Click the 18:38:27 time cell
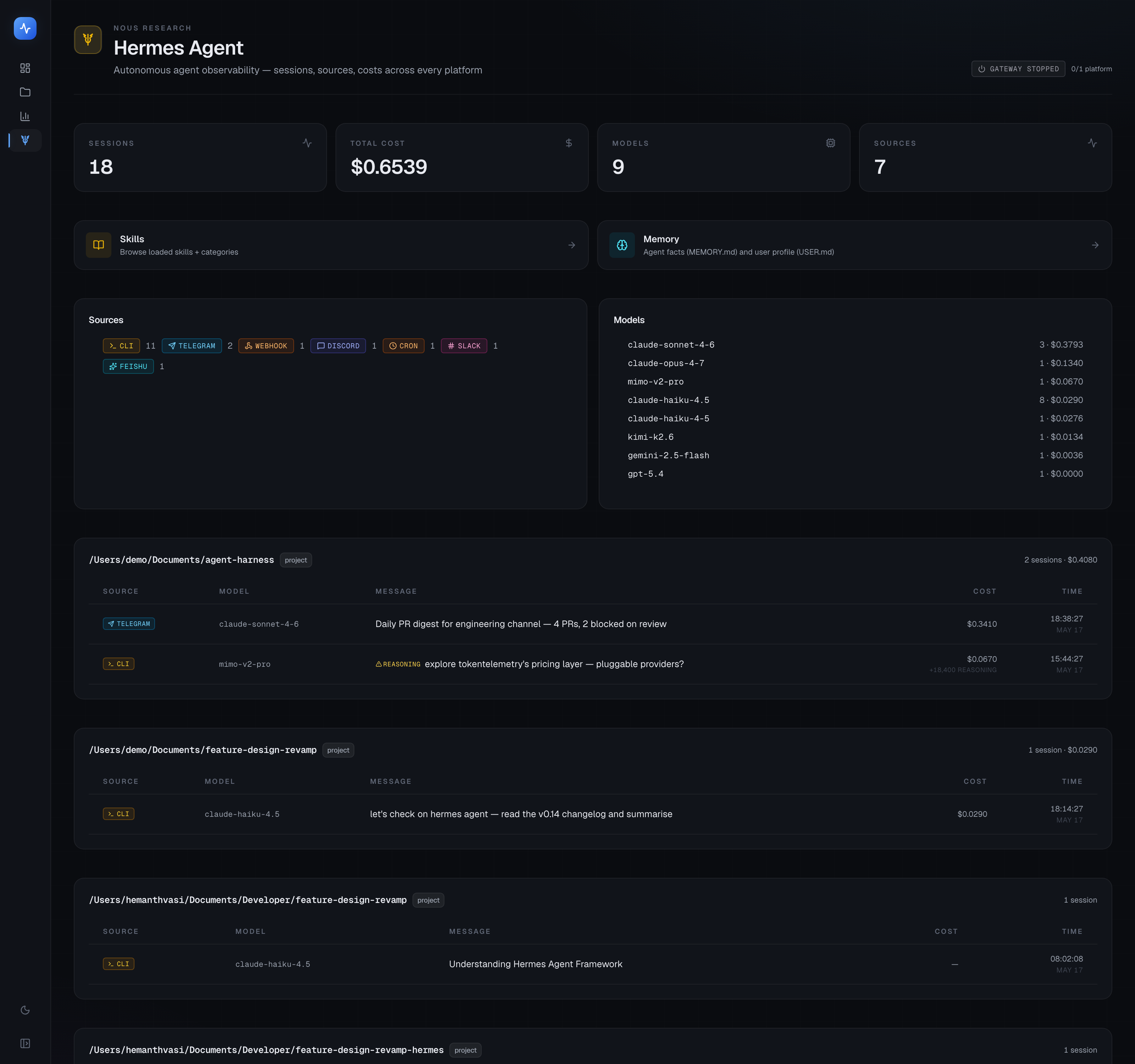The width and height of the screenshot is (1135, 1064). point(1067,619)
